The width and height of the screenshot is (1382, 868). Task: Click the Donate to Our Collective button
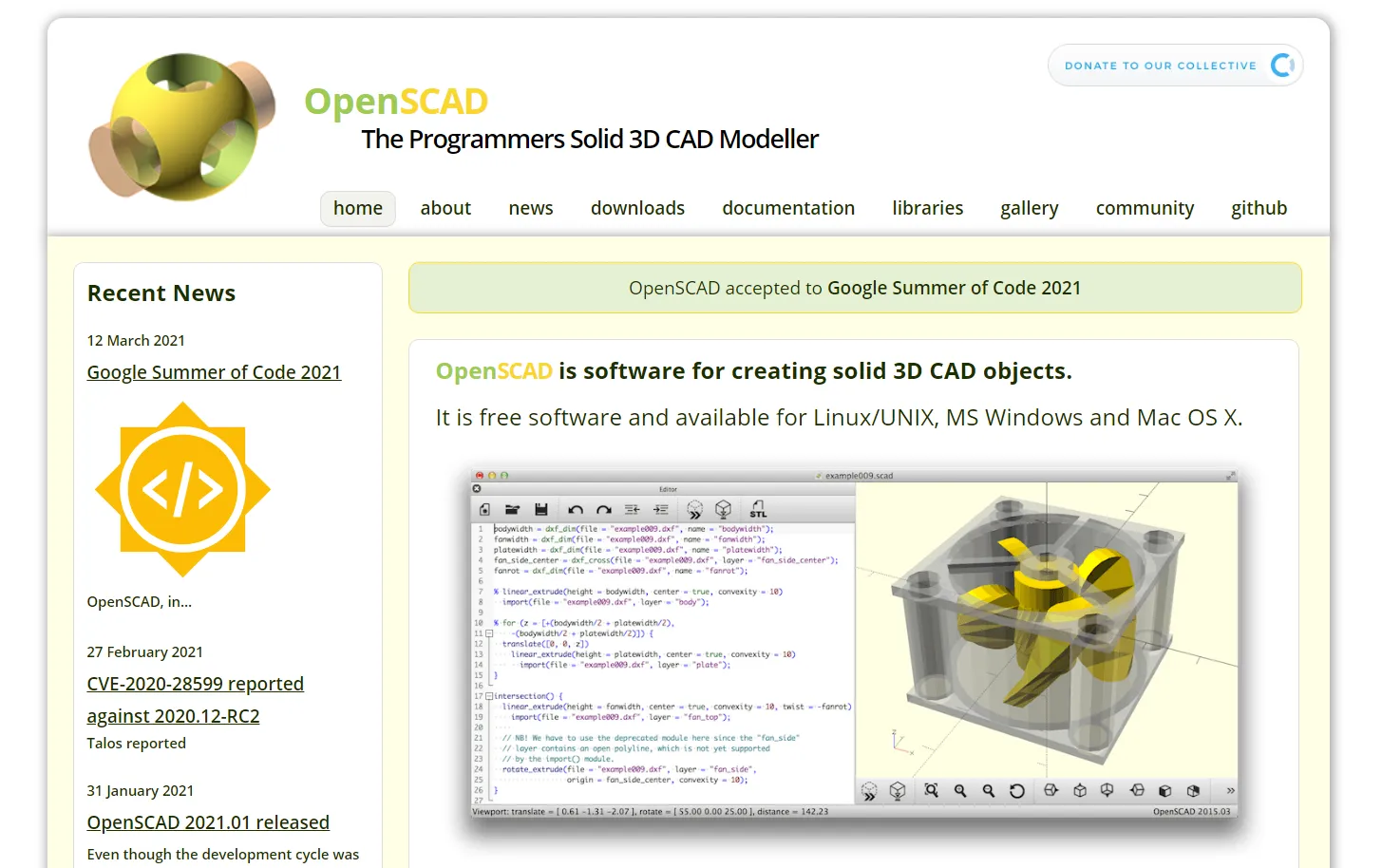point(1175,66)
